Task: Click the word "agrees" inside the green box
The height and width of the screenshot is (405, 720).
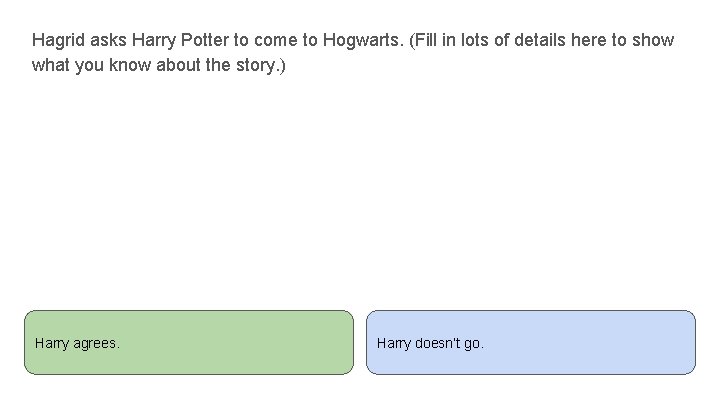Action: [96, 343]
